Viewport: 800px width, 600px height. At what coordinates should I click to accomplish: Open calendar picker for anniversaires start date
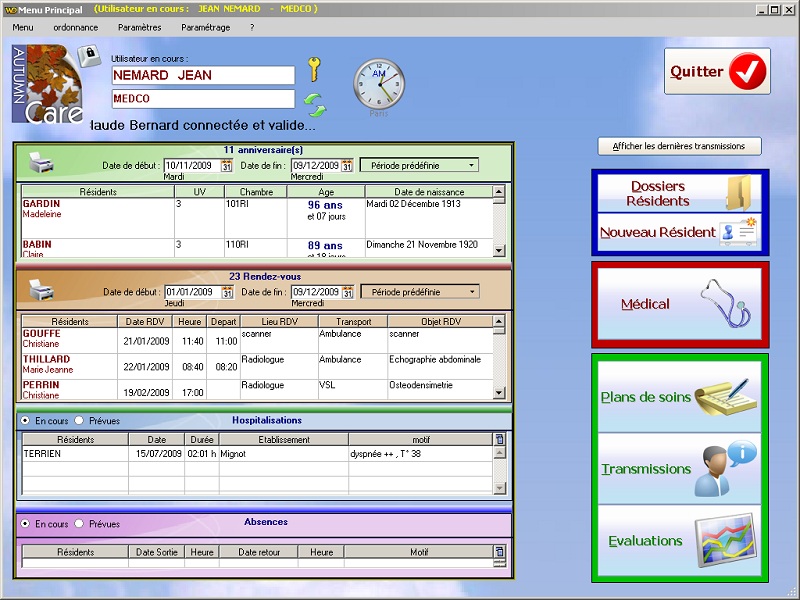pos(226,165)
